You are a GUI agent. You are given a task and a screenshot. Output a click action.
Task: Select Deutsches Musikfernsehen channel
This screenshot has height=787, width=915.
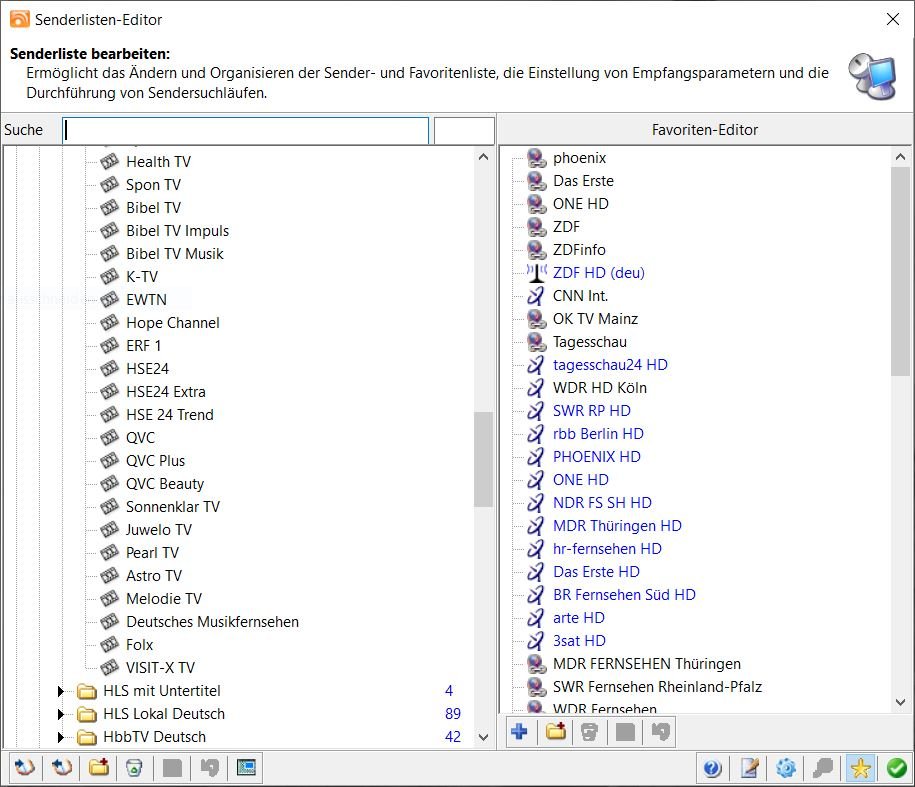212,622
